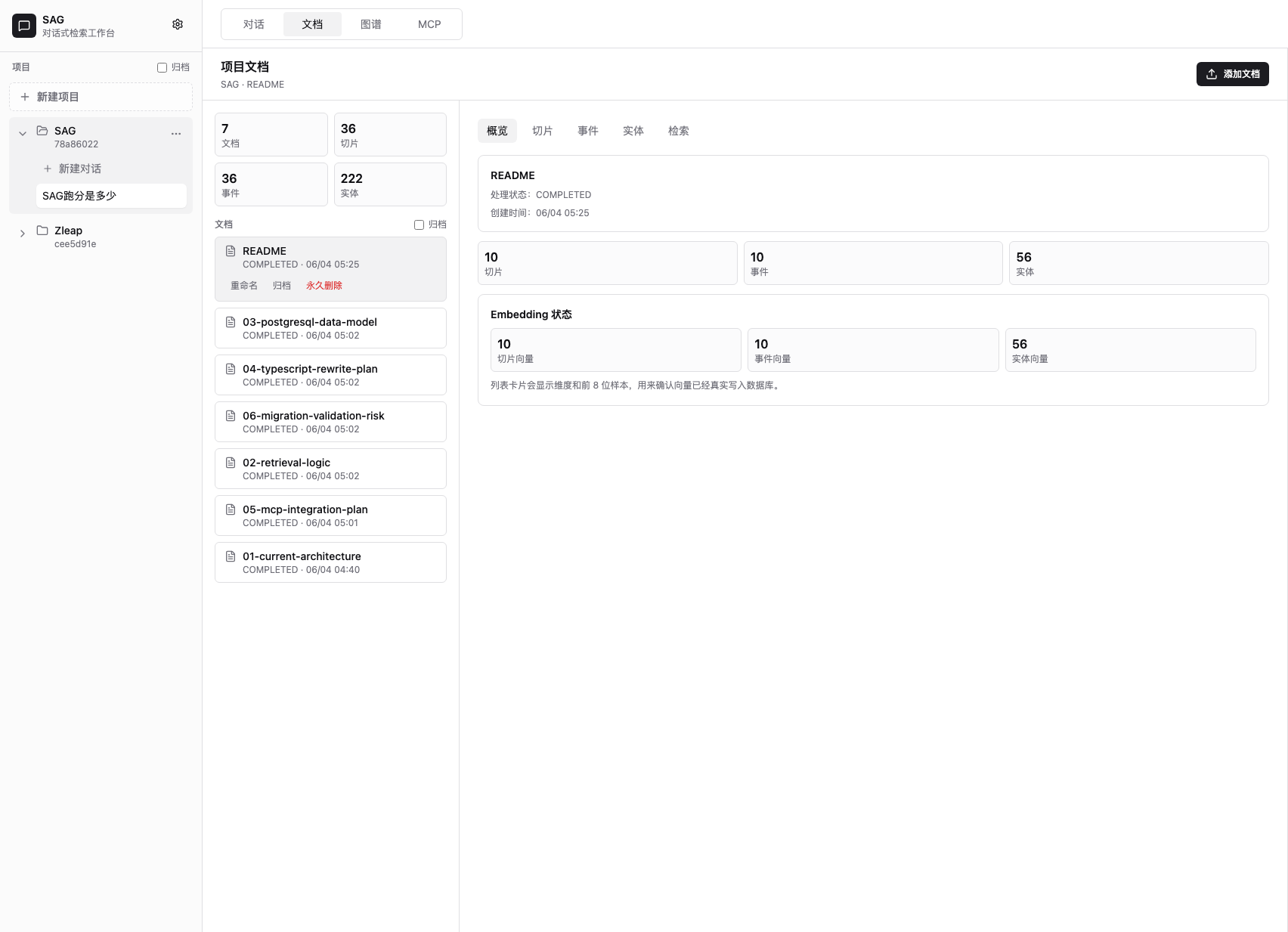Open settings via the gear icon

tap(178, 24)
